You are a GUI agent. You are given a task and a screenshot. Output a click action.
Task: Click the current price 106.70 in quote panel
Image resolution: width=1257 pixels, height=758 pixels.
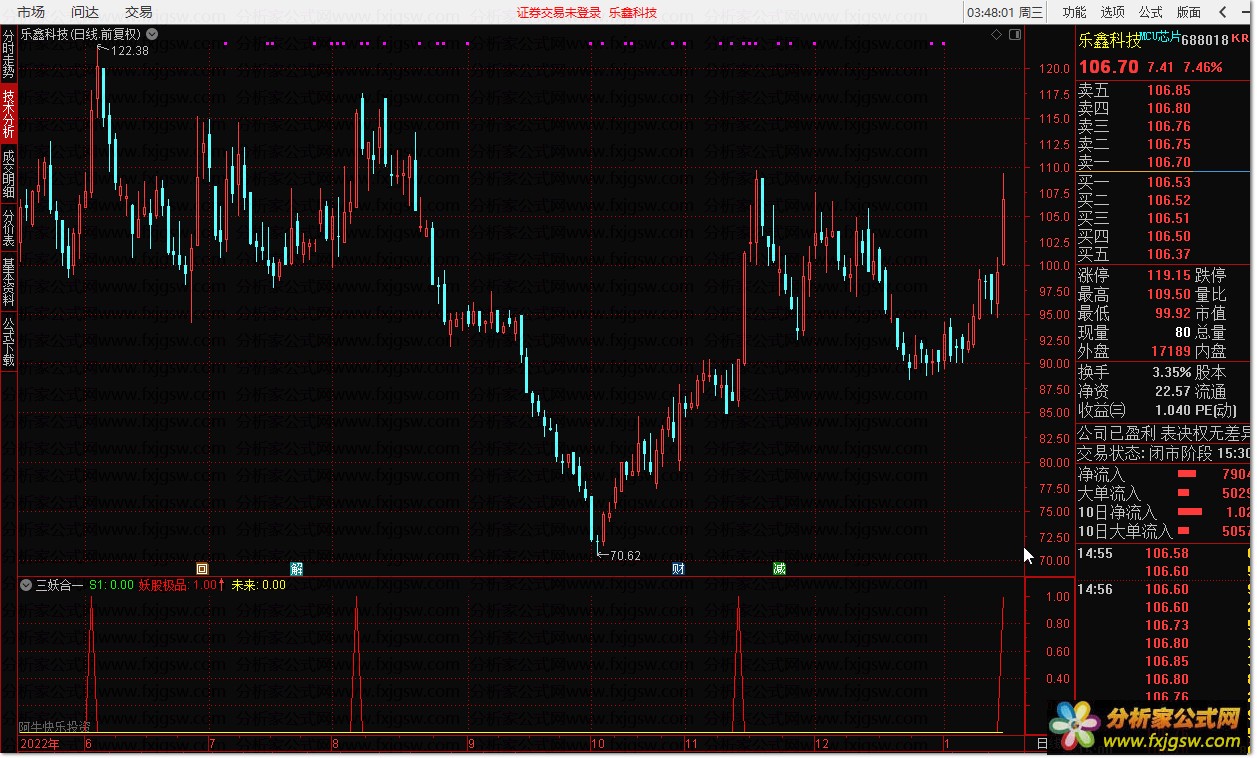point(1107,67)
